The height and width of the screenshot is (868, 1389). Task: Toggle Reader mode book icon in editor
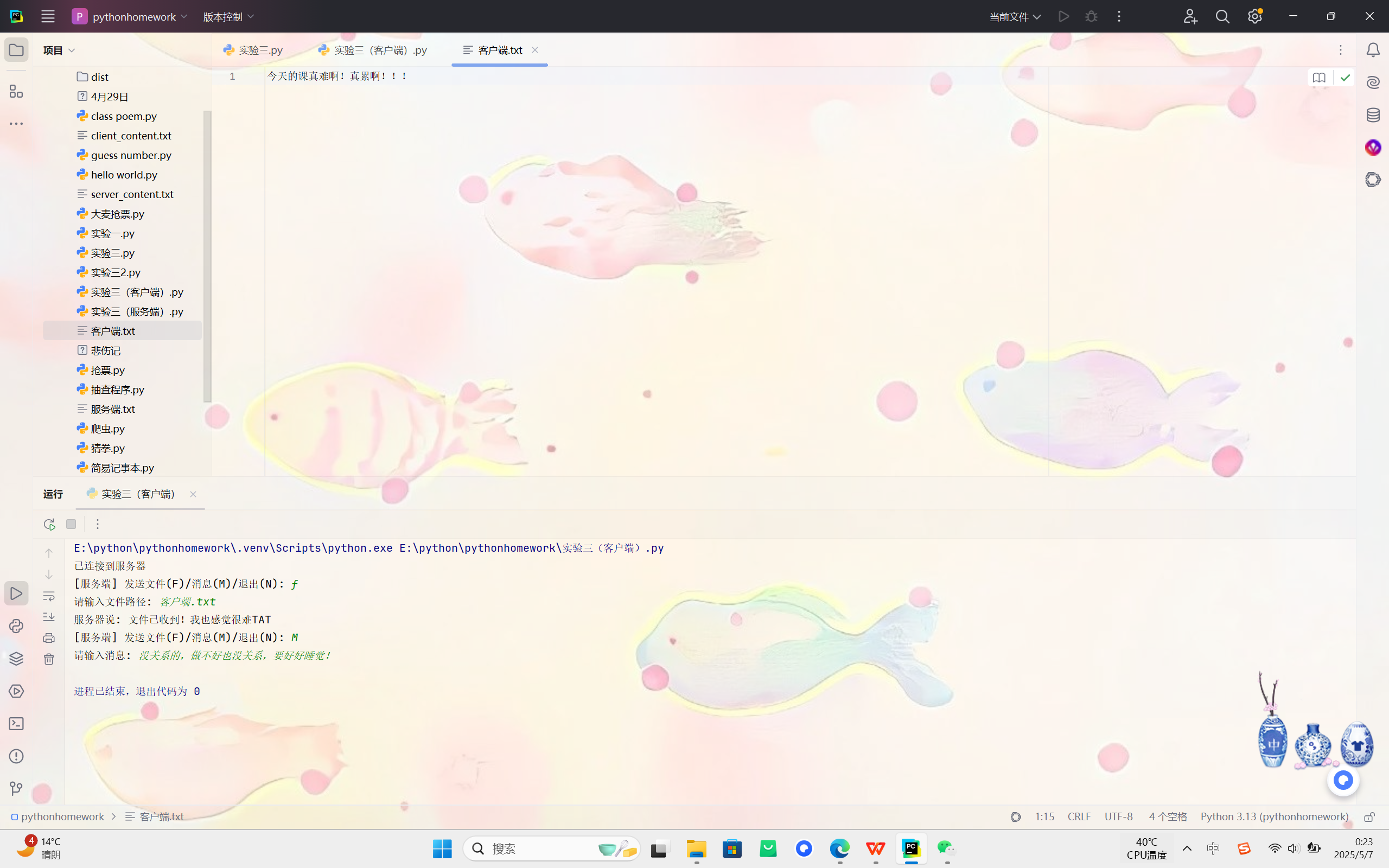[1319, 78]
